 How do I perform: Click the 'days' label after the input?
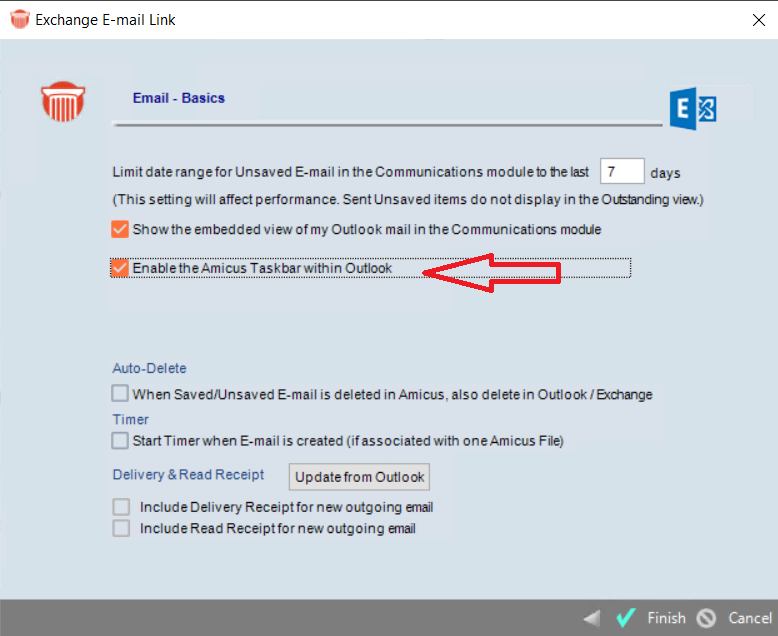pyautogui.click(x=665, y=173)
